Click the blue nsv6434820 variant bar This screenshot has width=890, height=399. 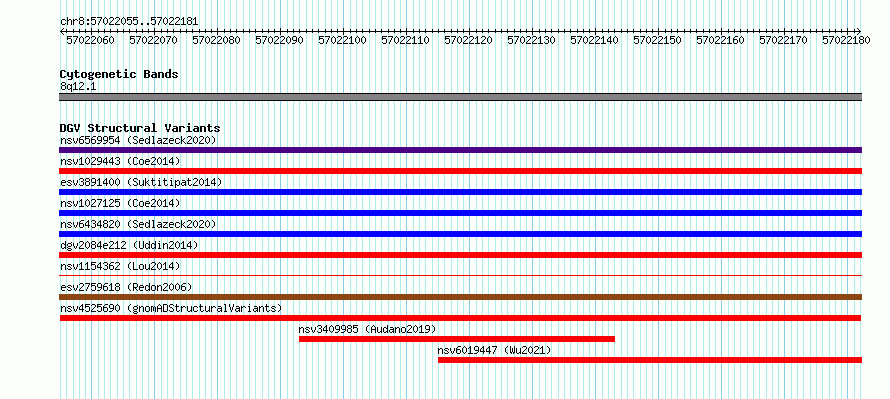tap(460, 234)
